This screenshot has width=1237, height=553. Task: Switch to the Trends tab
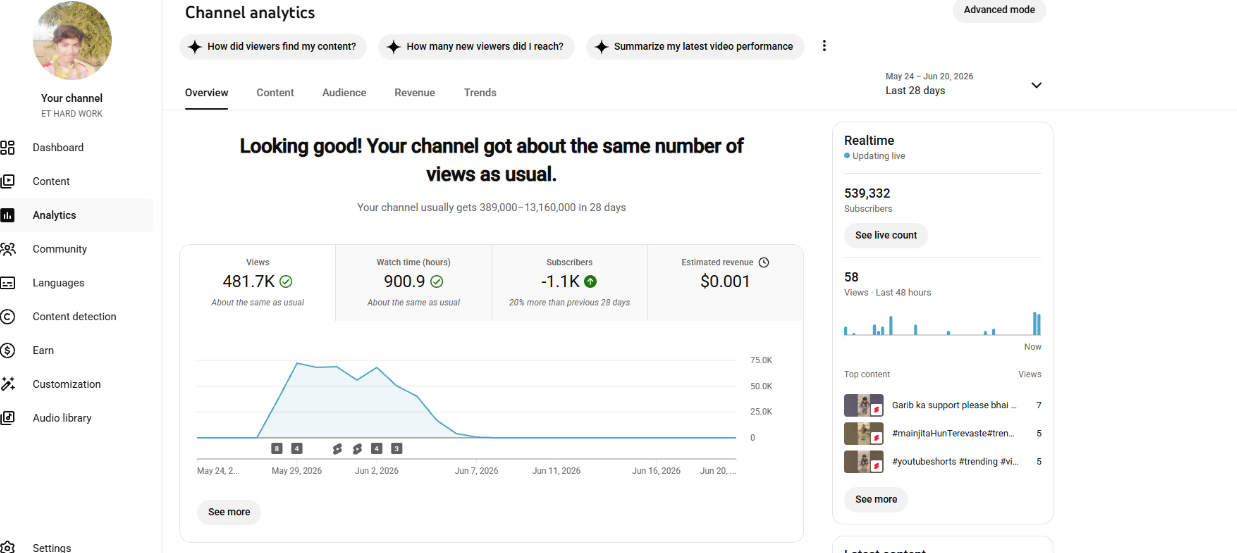coord(480,92)
